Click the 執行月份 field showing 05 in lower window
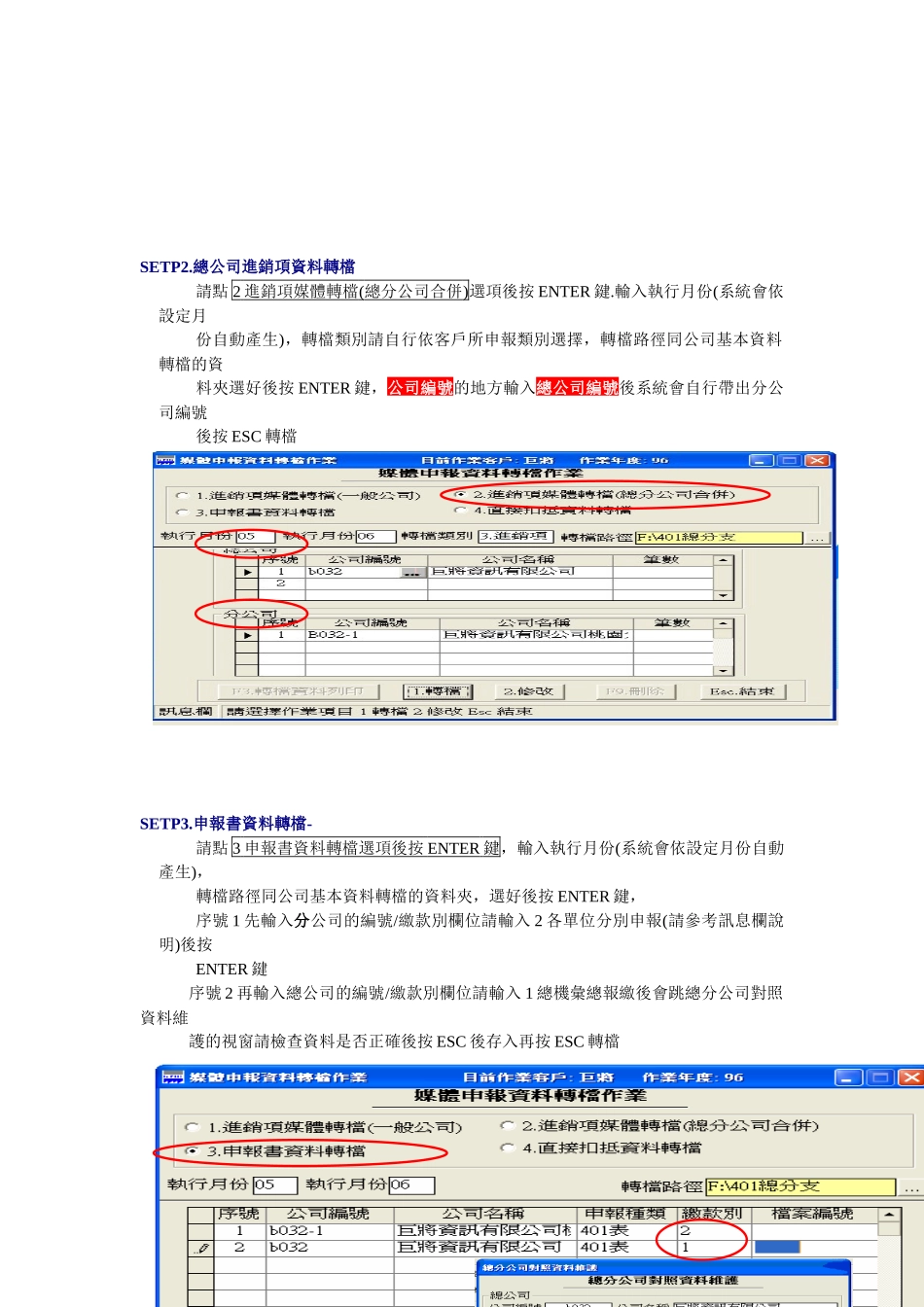 pos(274,1184)
